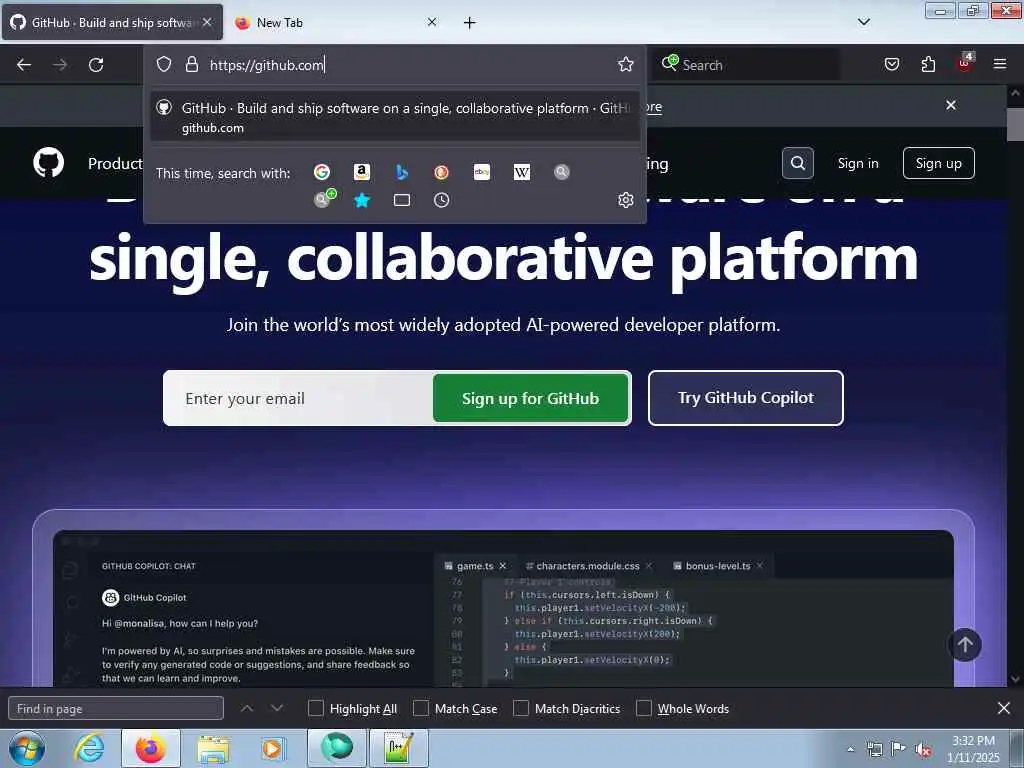Screen dimensions: 1024x768
Task: Search with Amazon one-off engine icon
Action: (x=362, y=172)
